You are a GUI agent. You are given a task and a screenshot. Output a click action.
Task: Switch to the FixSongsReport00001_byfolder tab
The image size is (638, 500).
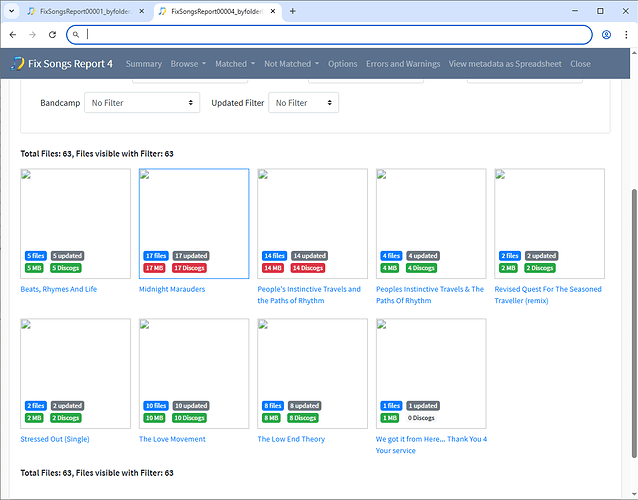(85, 11)
